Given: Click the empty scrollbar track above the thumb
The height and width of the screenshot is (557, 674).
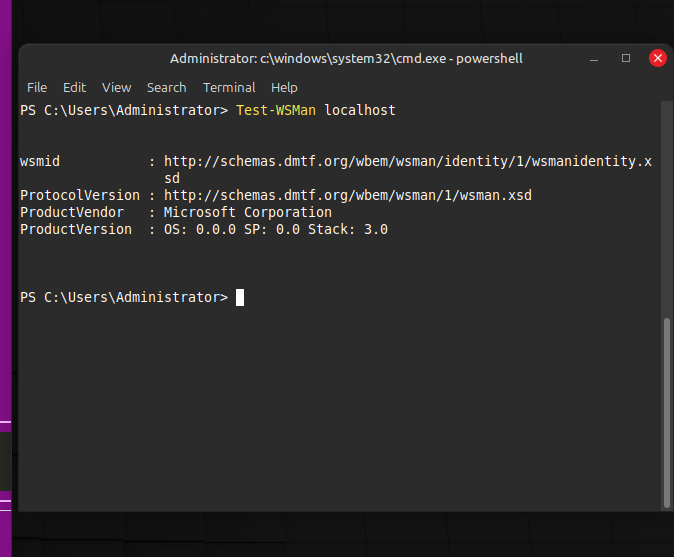Looking at the screenshot, I should click(x=666, y=200).
